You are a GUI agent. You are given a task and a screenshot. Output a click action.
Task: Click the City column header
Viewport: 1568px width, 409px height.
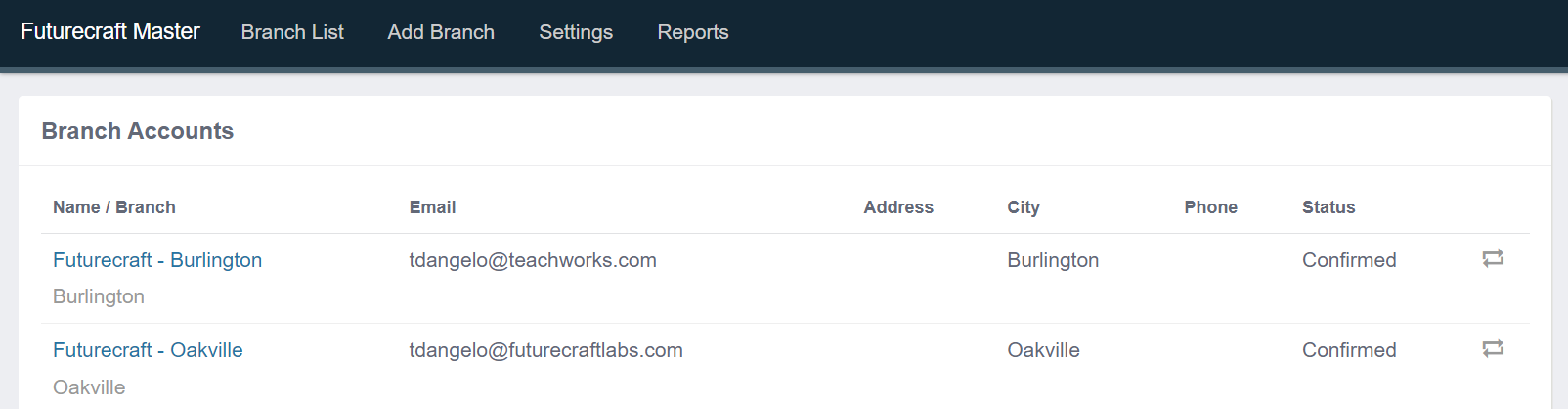1024,207
